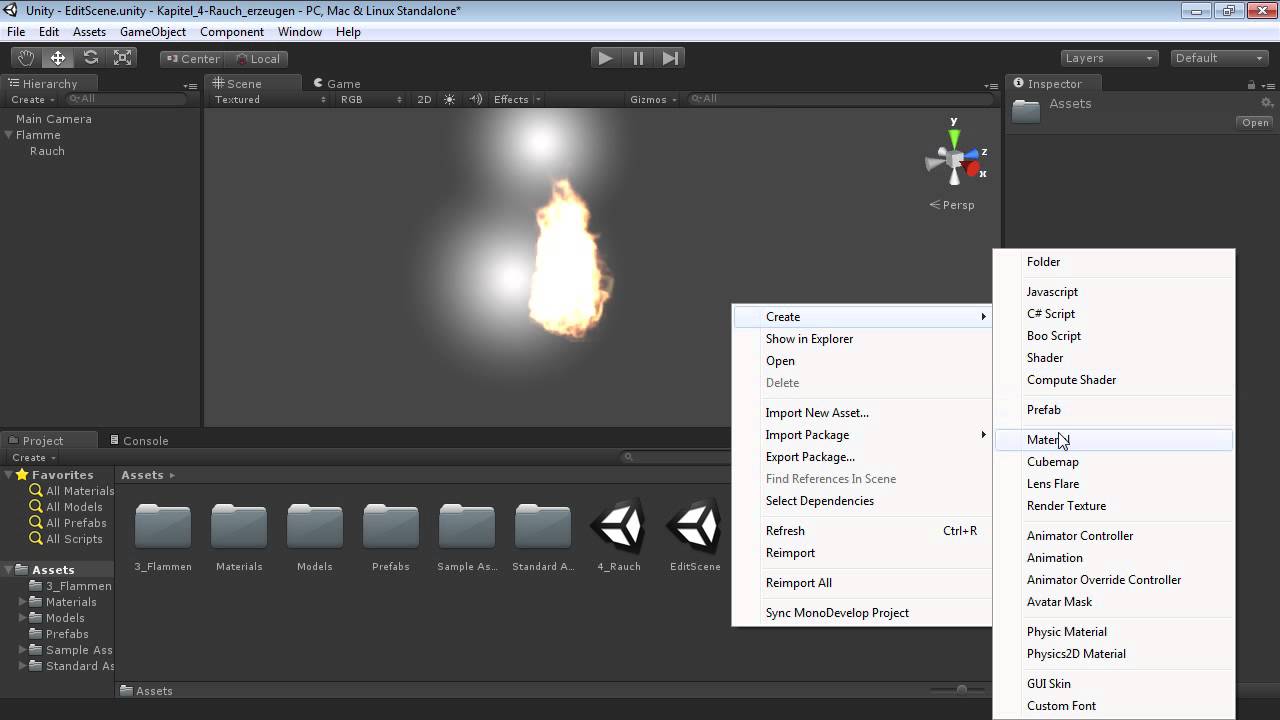Select Models folder thumbnail in assets grid
Viewport: 1280px width, 720px height.
(x=315, y=526)
